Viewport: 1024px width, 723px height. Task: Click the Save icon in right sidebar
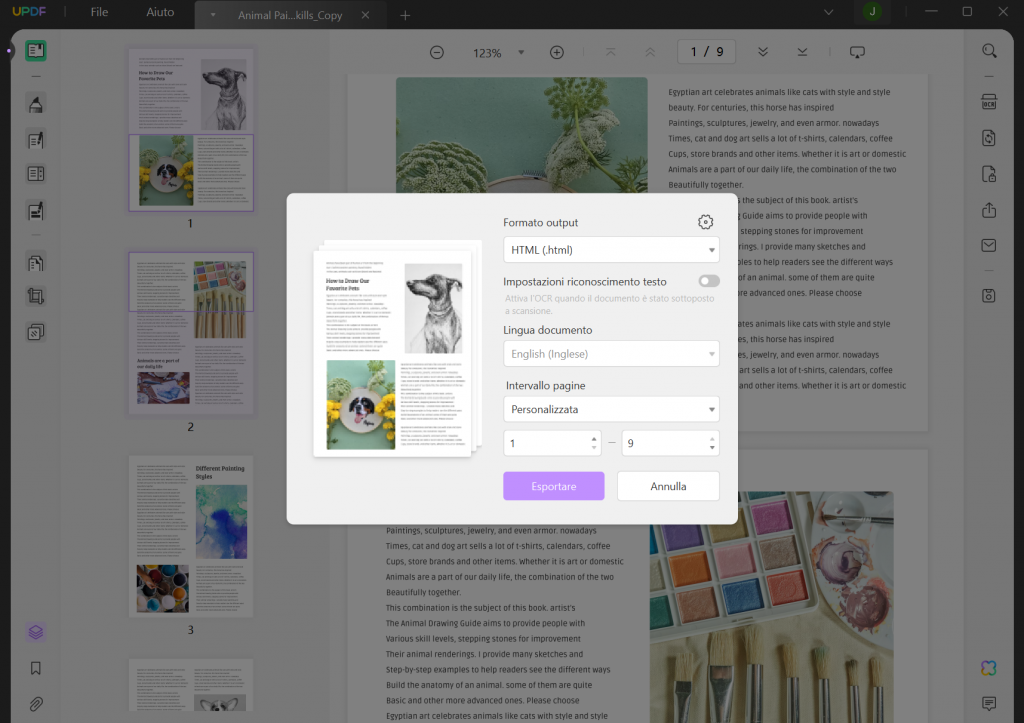989,295
